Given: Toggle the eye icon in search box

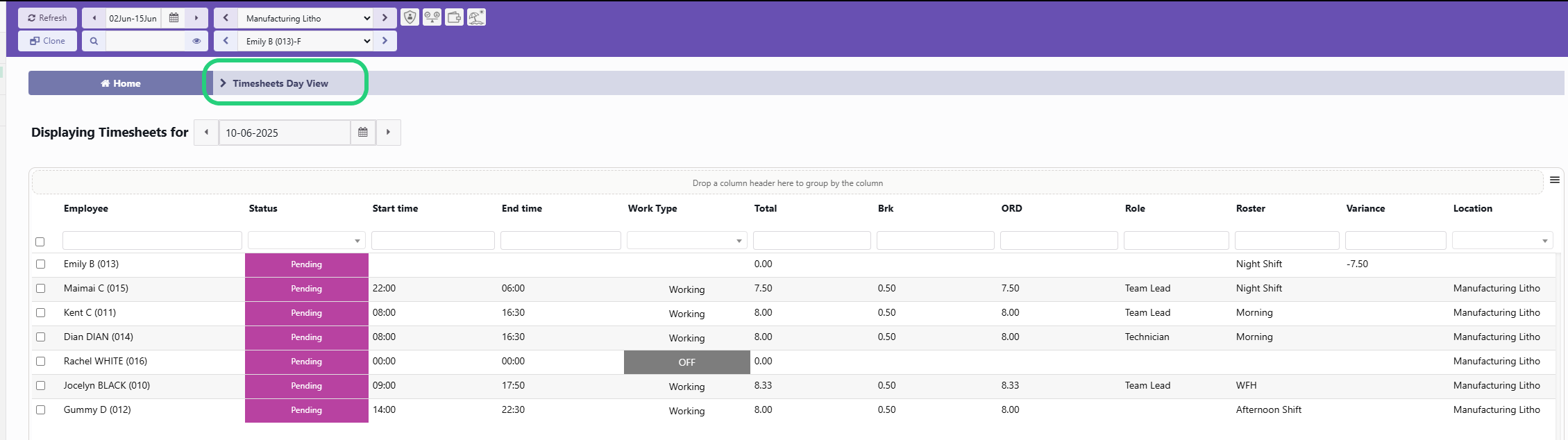Looking at the screenshot, I should [196, 41].
